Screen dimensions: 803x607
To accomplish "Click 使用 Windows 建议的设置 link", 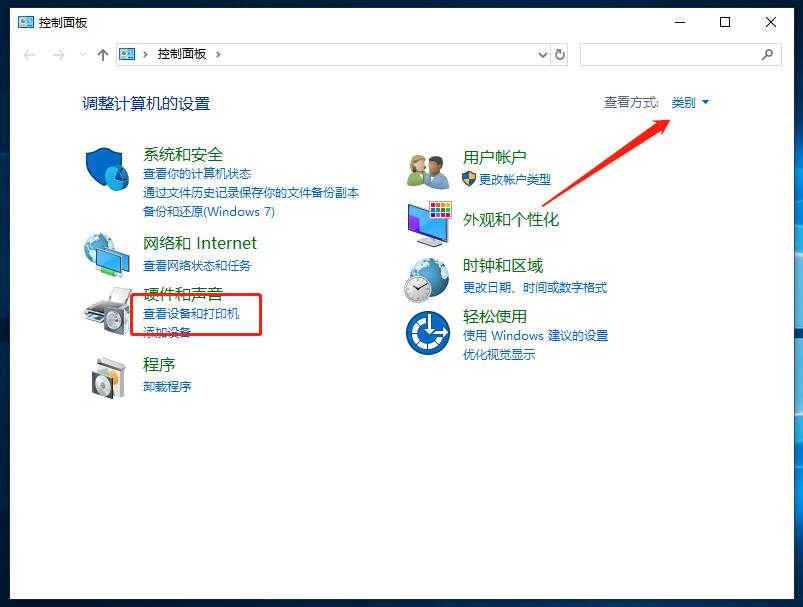I will pyautogui.click(x=535, y=336).
